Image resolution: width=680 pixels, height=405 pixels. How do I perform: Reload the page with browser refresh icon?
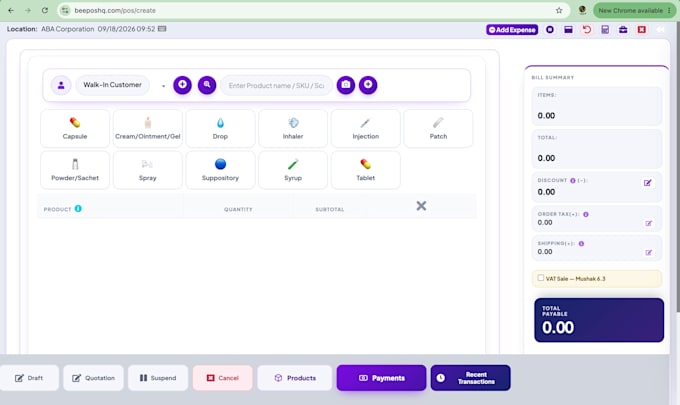45,10
